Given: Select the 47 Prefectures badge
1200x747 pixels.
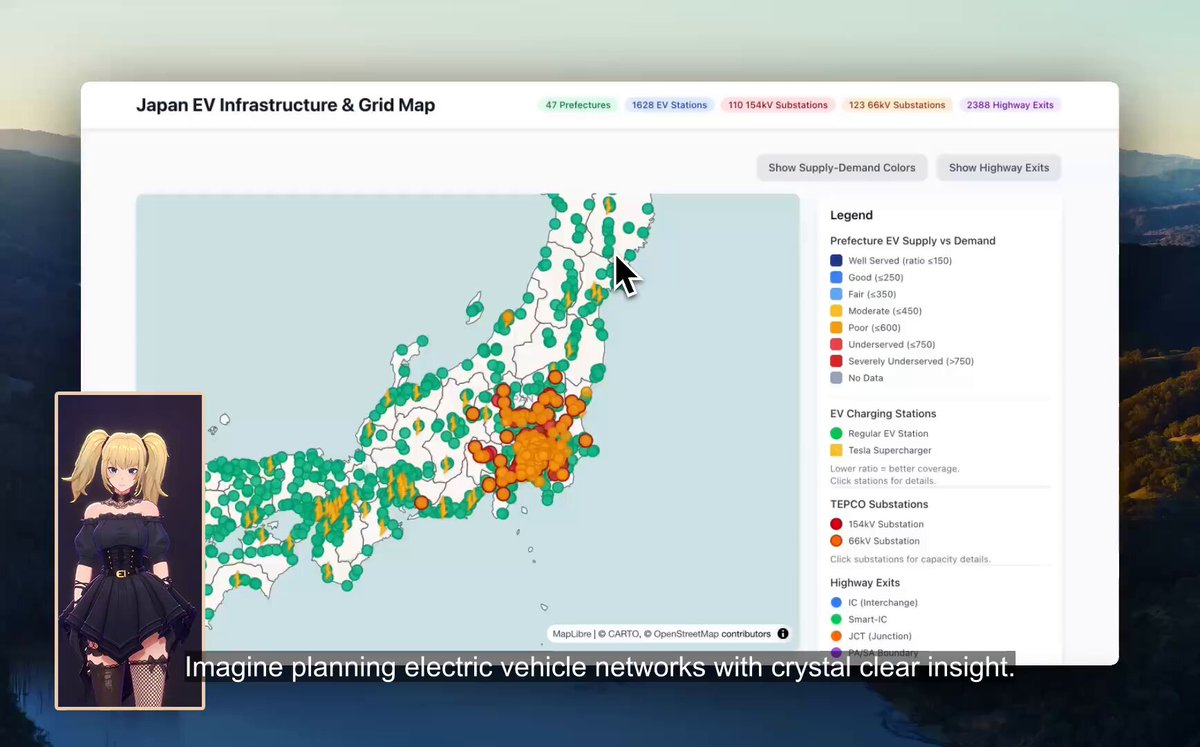Looking at the screenshot, I should 578,105.
